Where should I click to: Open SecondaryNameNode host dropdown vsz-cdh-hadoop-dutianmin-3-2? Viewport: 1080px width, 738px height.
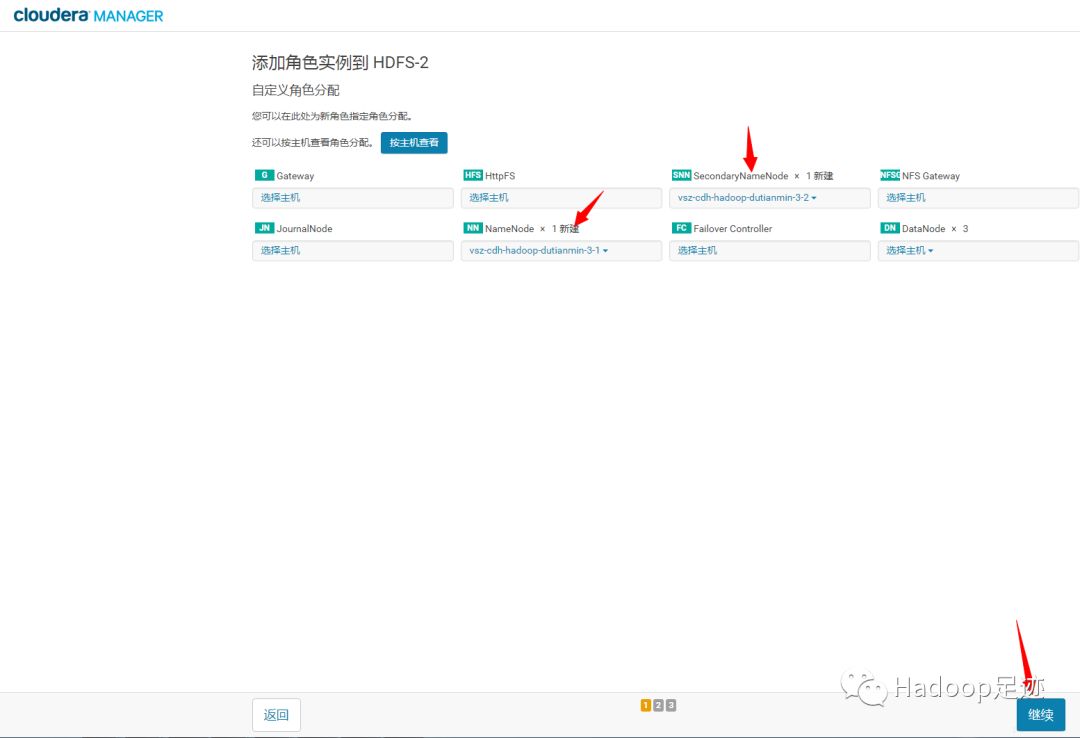coord(769,198)
